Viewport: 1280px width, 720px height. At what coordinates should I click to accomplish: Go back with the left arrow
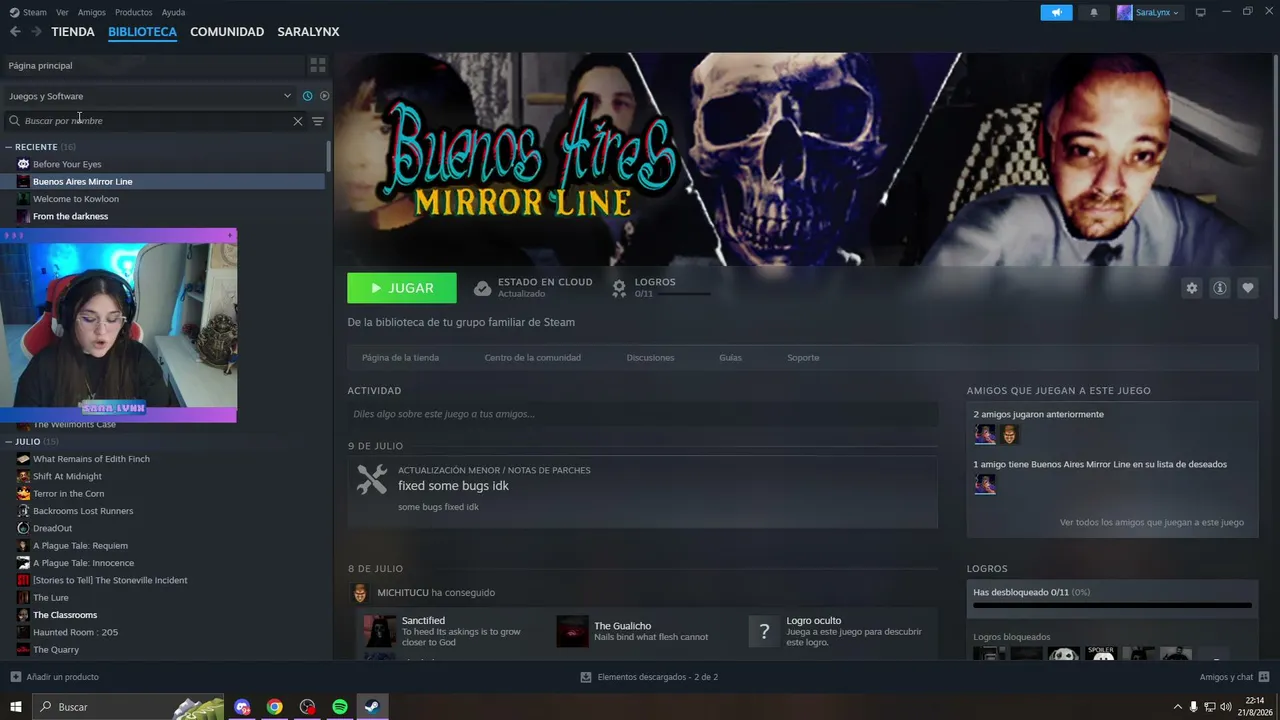[15, 32]
